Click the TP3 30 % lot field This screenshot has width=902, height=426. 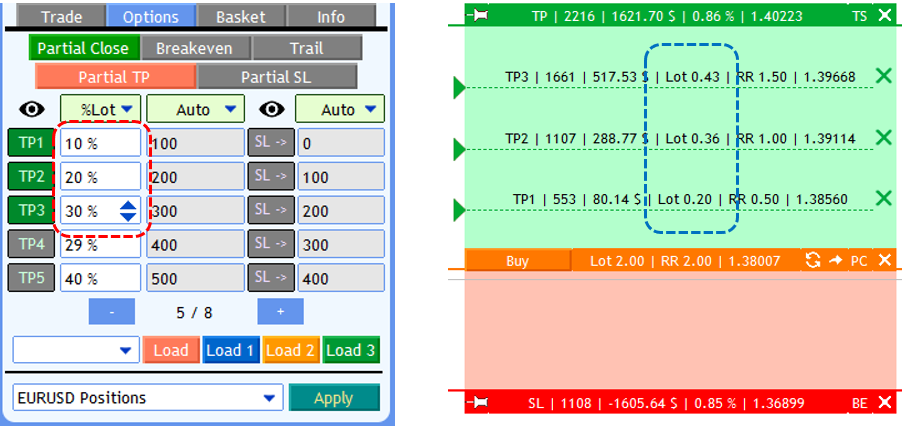click(101, 210)
